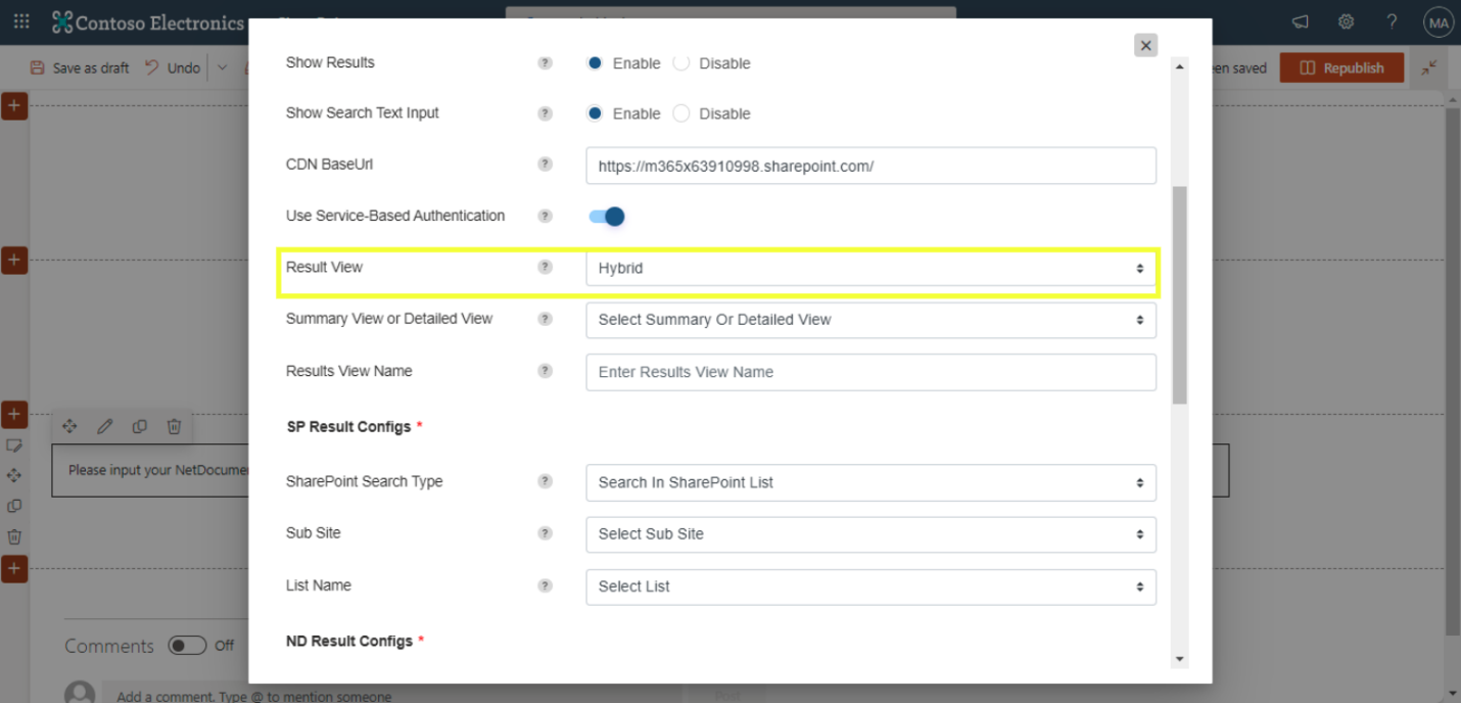This screenshot has height=703, width=1461.
Task: Click the SP Result Configs heading
Action: [349, 427]
